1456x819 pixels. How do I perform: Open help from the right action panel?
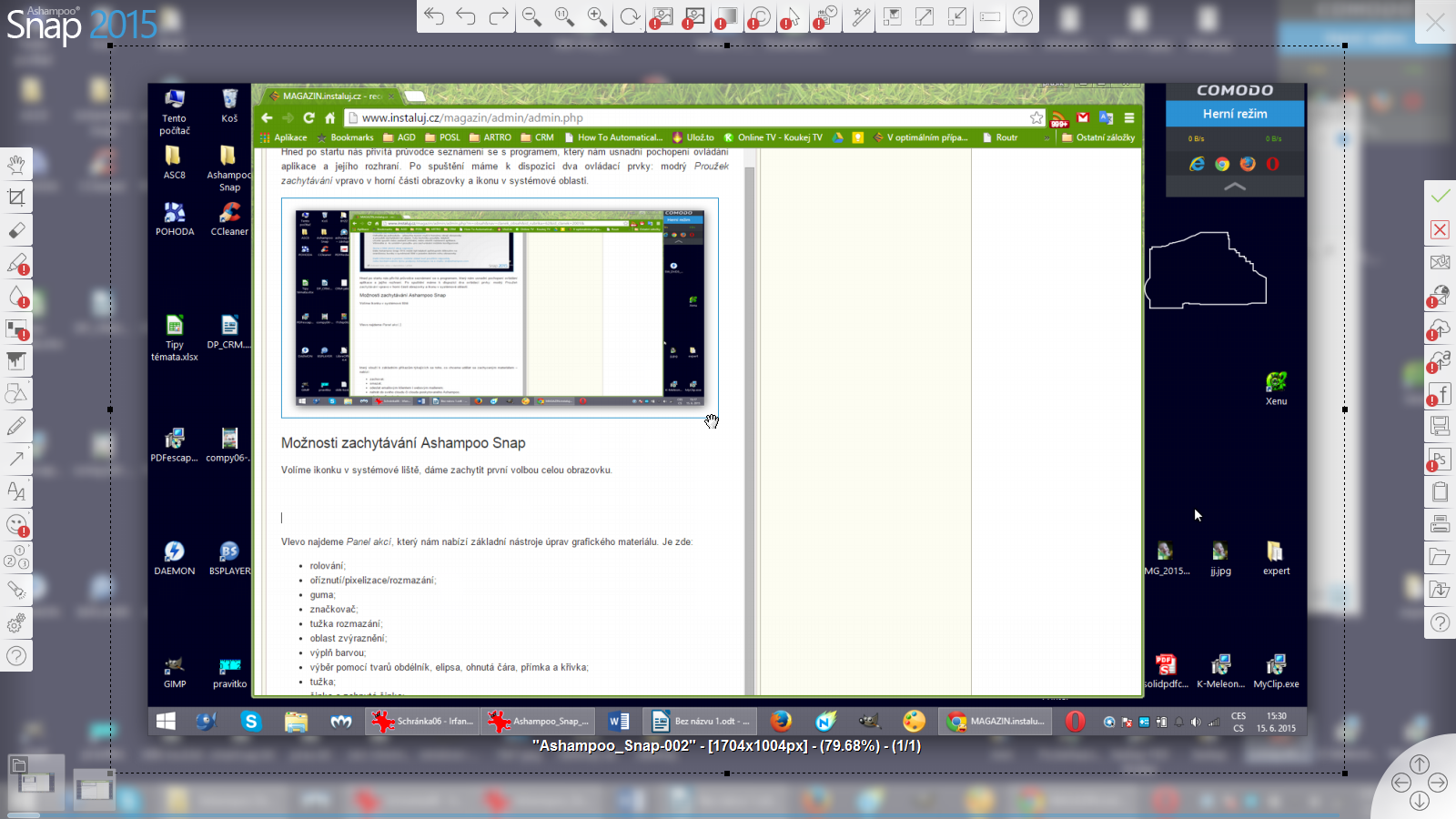(1440, 622)
